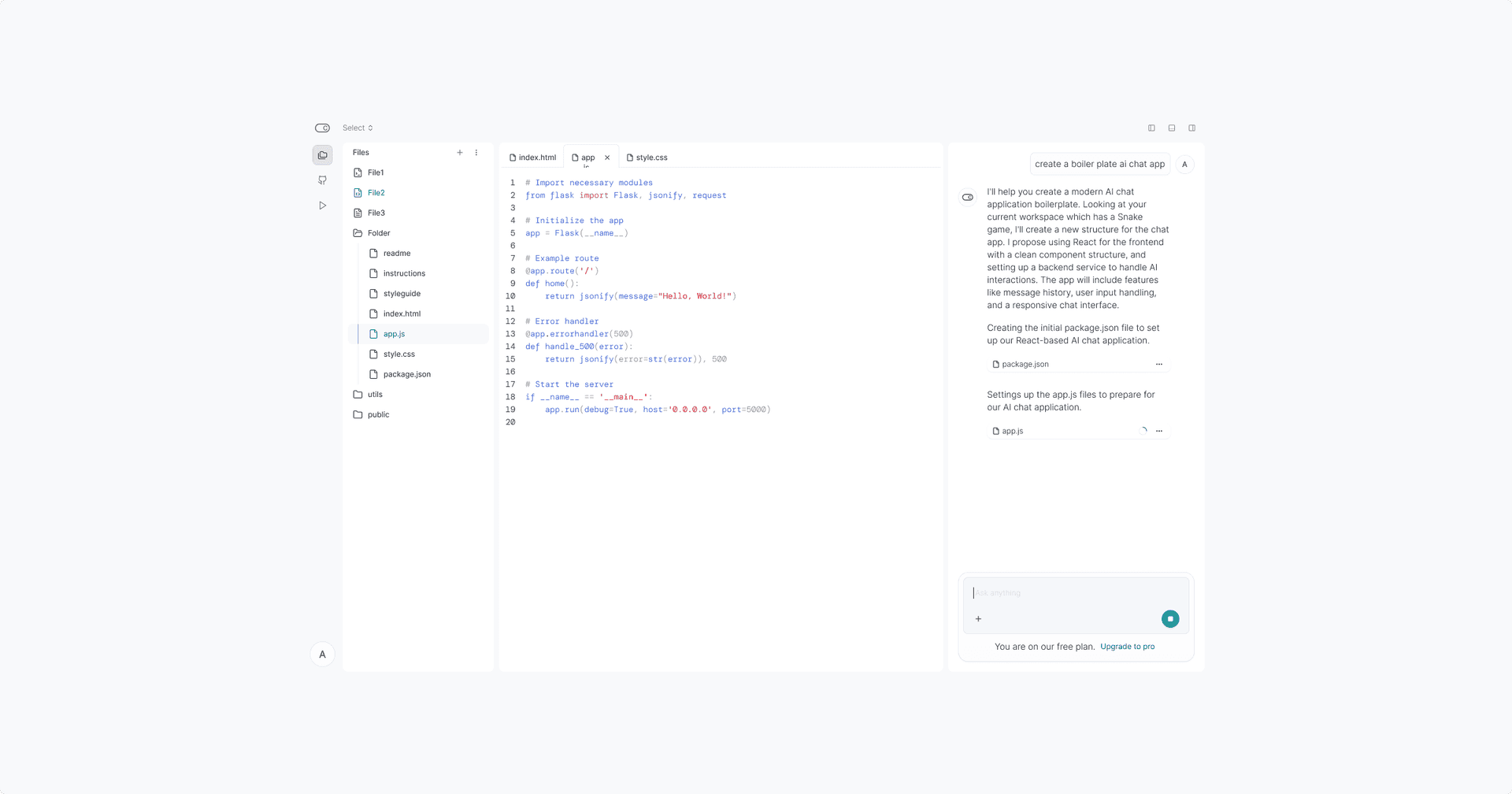Toggle the right panel layout icon

pyautogui.click(x=1192, y=128)
